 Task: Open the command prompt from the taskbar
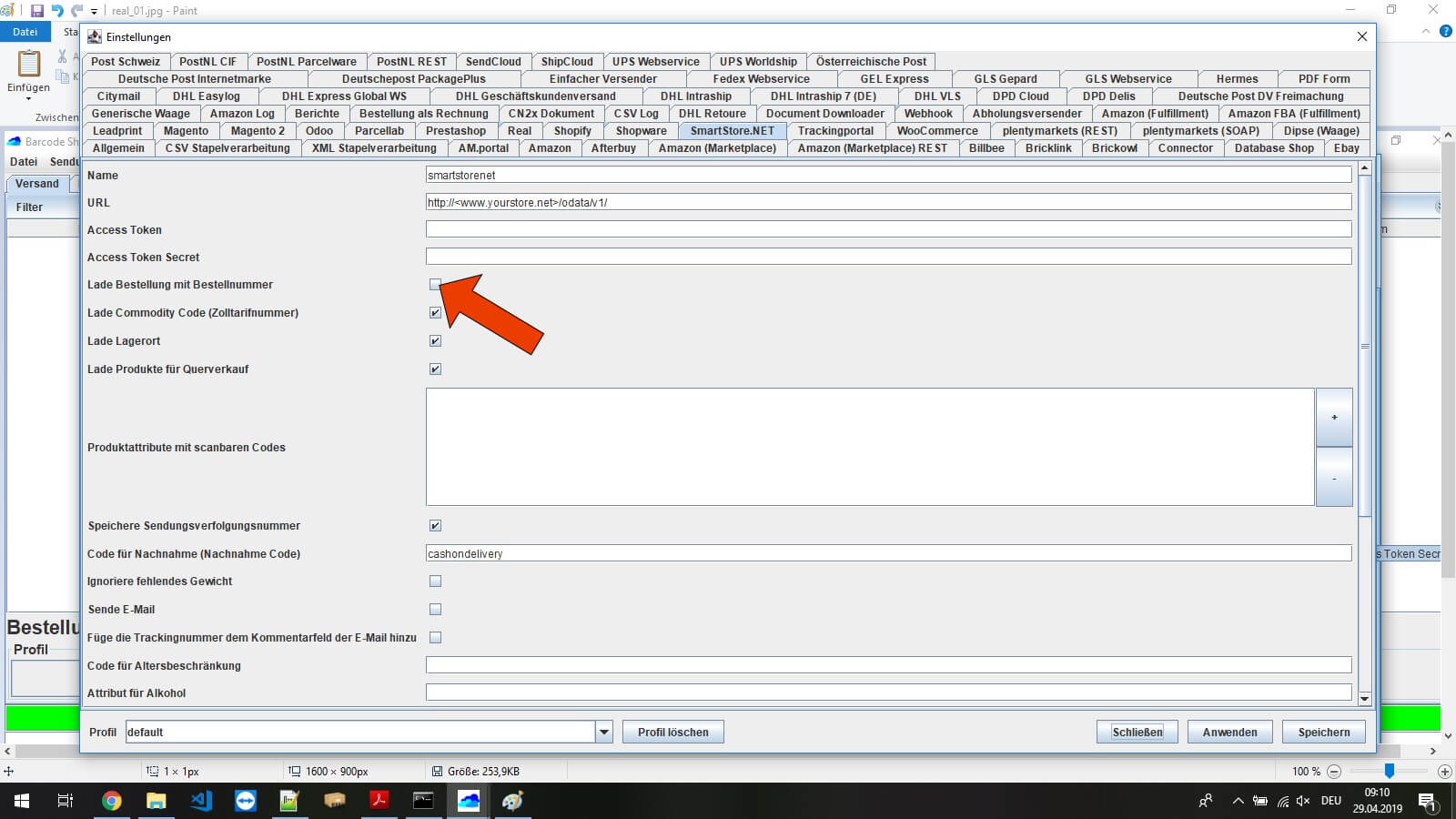tap(423, 801)
